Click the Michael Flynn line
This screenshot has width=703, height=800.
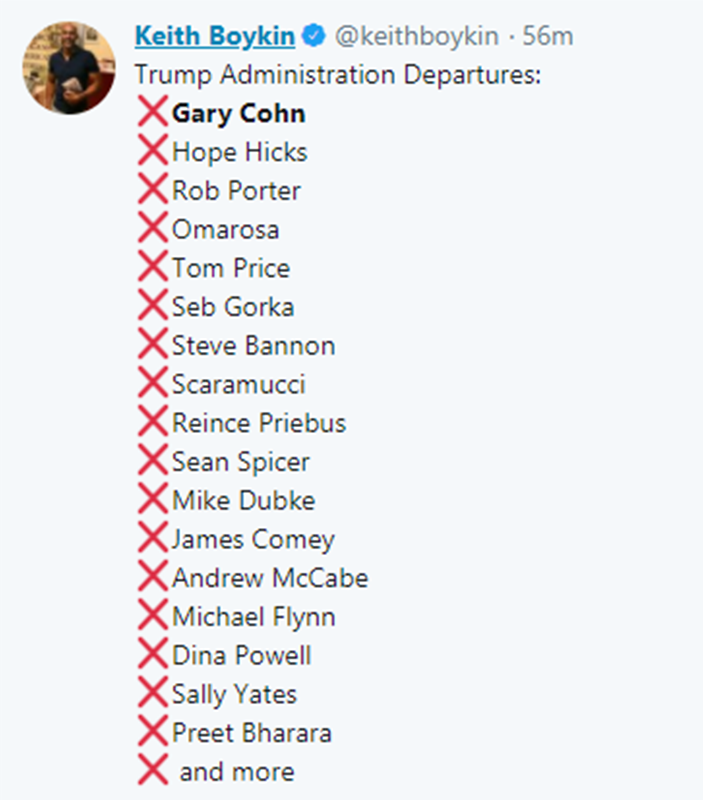pos(253,617)
